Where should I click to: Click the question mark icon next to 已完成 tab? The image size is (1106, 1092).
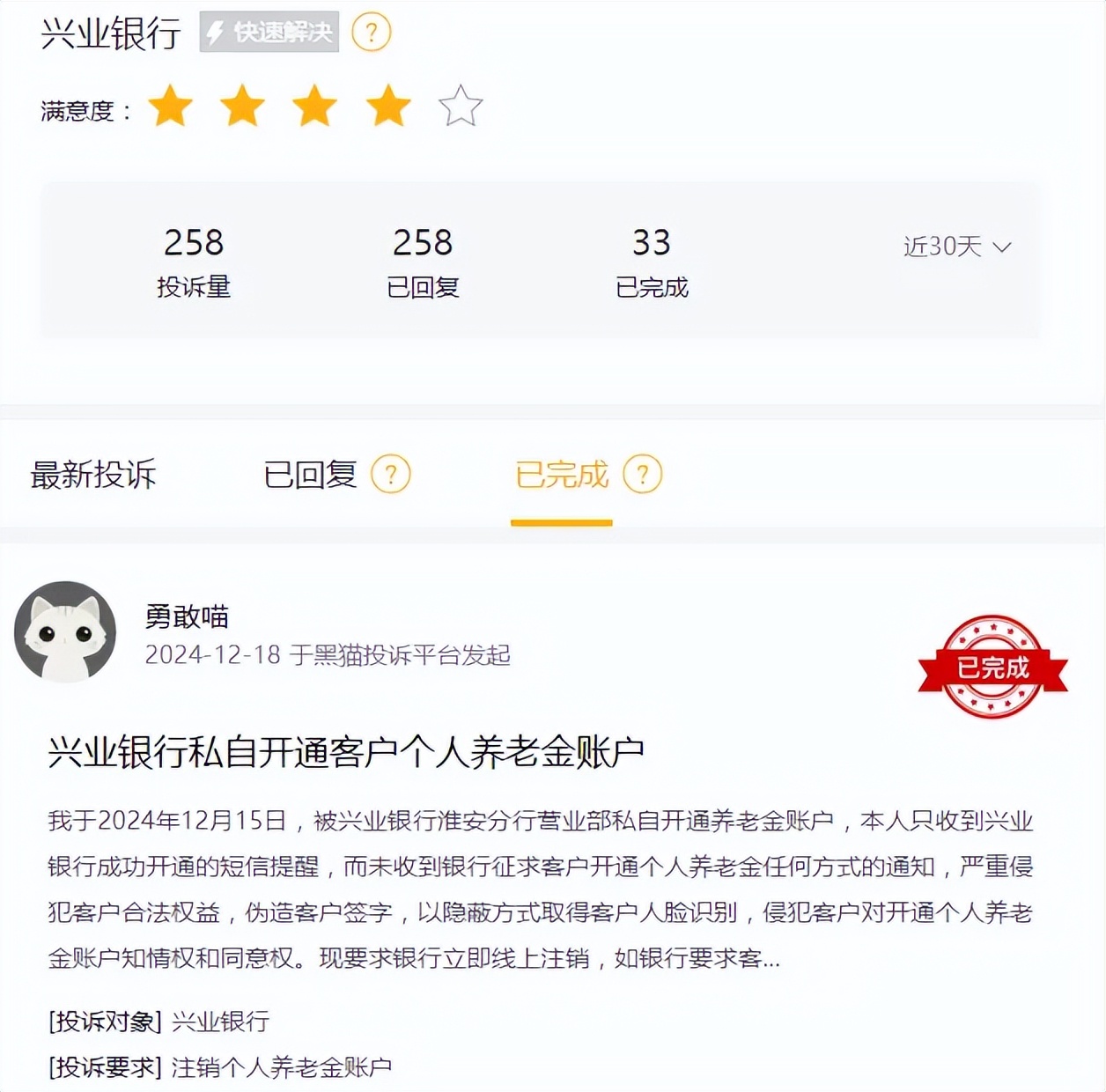643,474
